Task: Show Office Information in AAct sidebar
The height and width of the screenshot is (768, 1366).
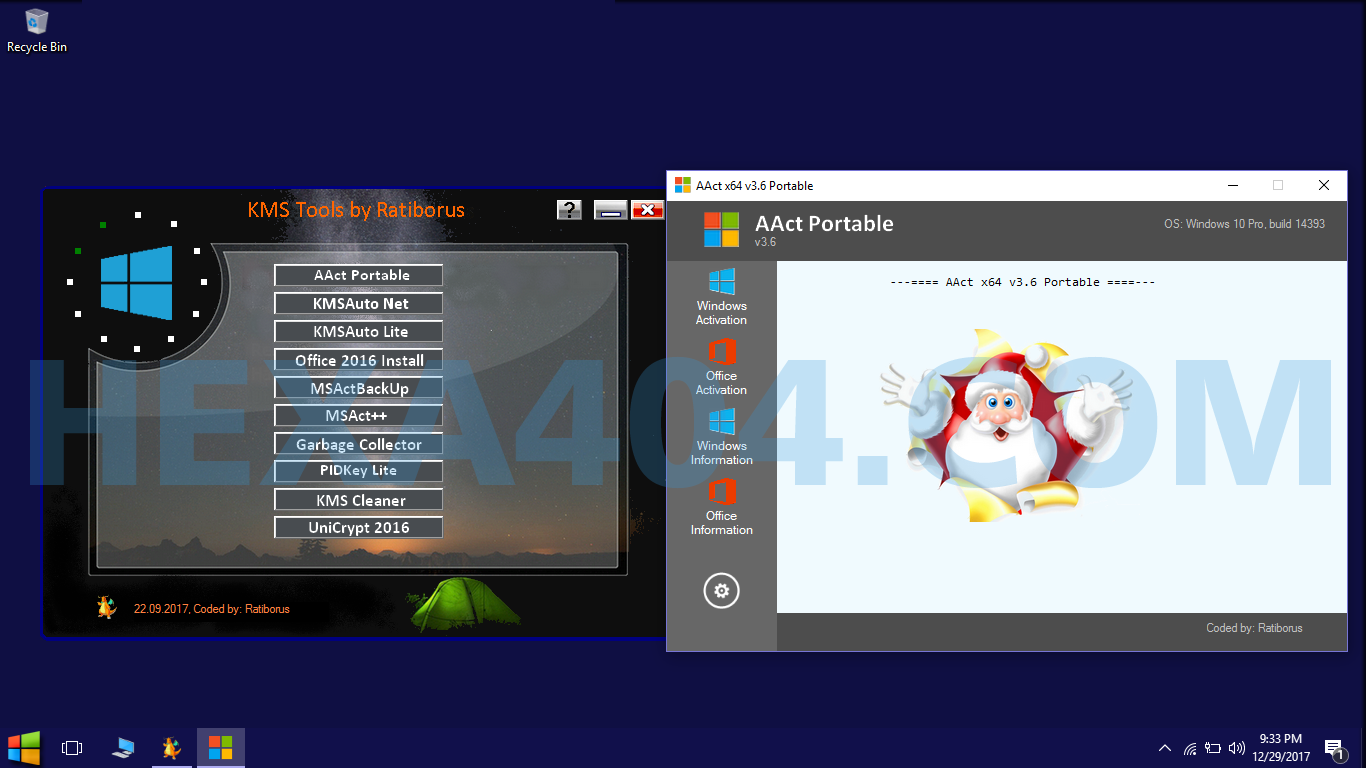Action: (x=721, y=506)
